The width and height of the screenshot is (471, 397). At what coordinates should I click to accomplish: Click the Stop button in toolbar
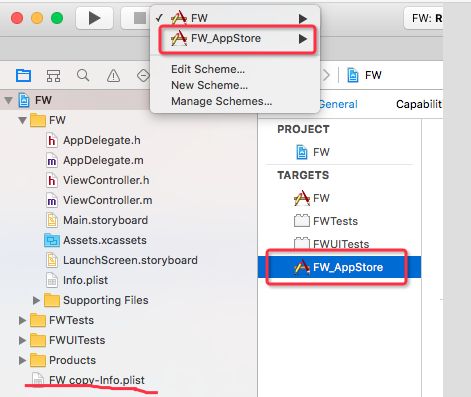click(137, 18)
